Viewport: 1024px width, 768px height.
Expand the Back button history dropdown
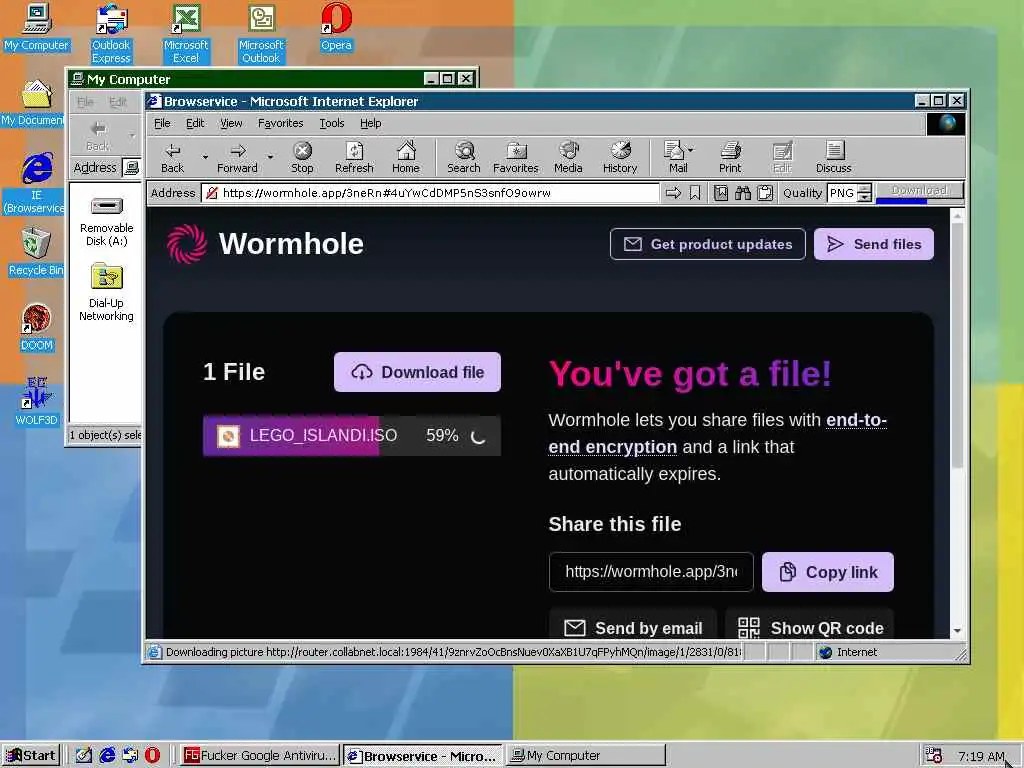point(205,157)
